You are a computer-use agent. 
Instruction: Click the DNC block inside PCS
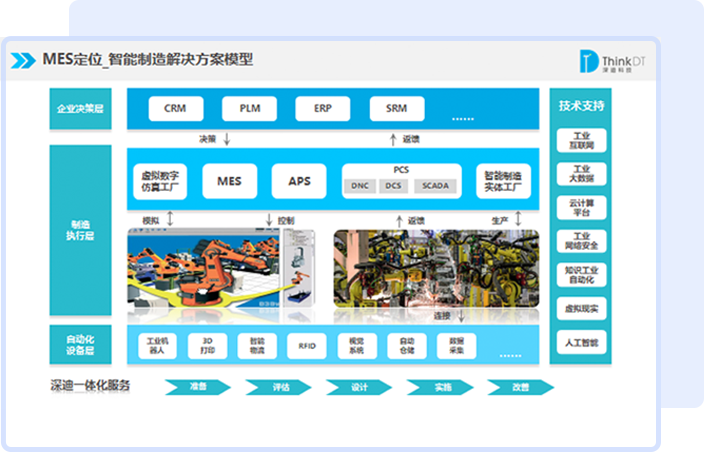[360, 186]
